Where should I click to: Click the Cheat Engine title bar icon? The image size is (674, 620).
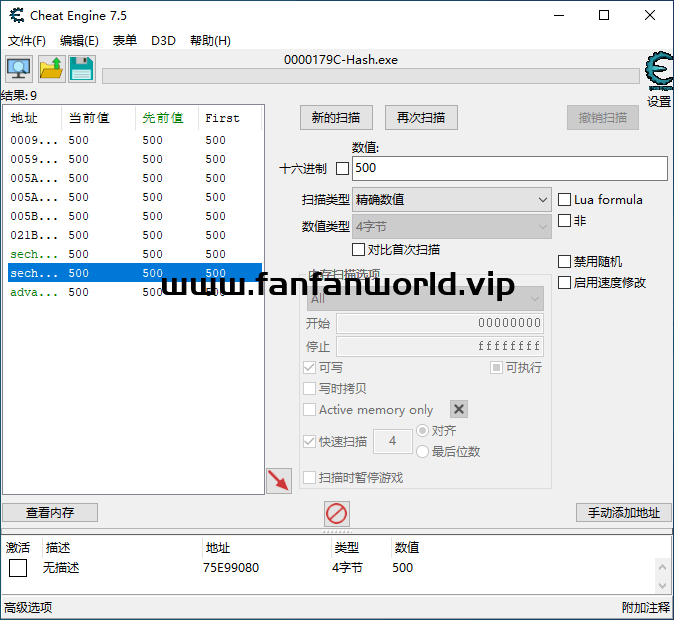[16, 15]
